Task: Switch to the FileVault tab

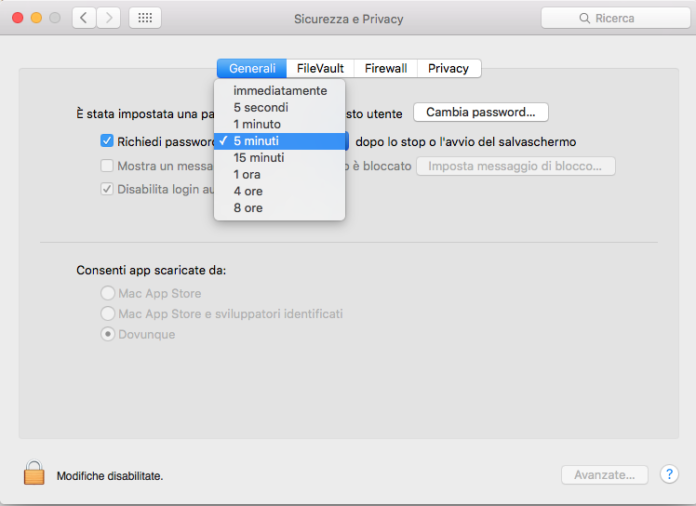Action: point(320,68)
